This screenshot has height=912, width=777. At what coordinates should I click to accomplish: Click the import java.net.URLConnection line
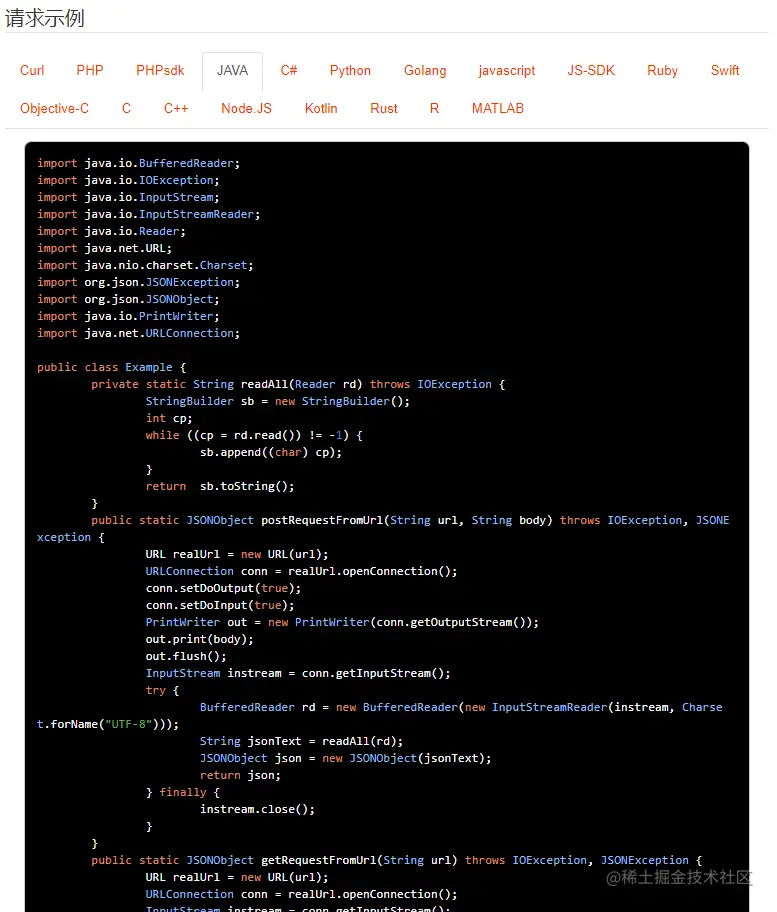tap(138, 333)
